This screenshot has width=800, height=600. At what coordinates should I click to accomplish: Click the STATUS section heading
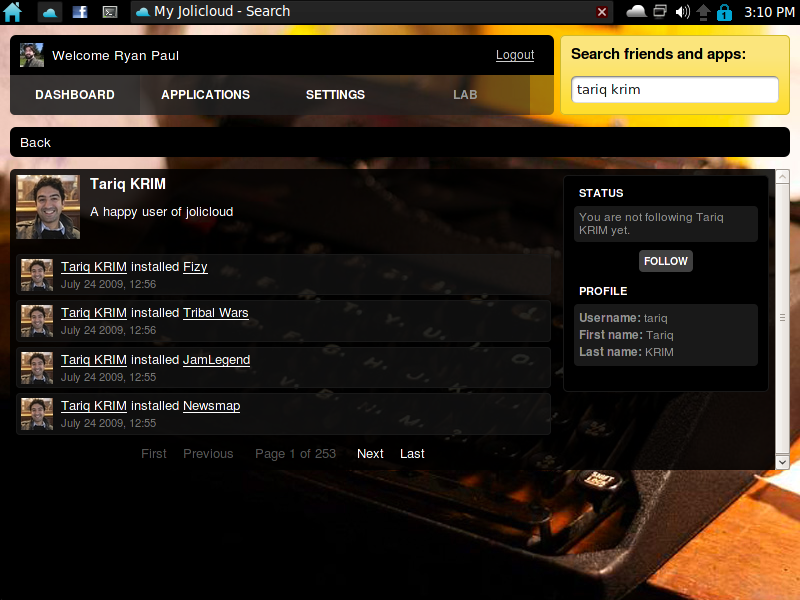click(601, 193)
